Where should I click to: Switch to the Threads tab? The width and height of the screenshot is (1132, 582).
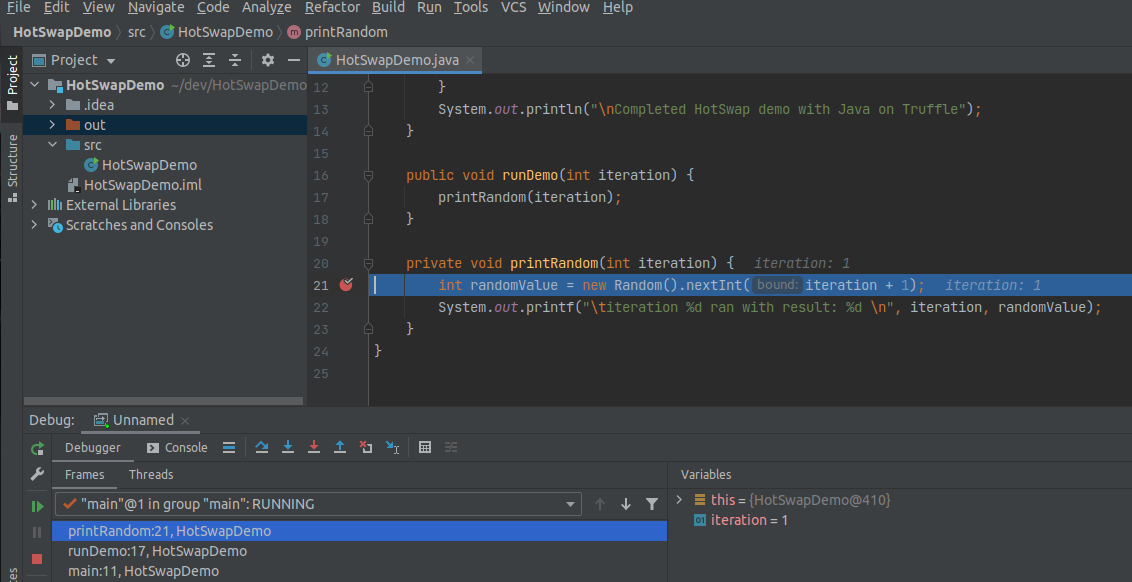(151, 474)
